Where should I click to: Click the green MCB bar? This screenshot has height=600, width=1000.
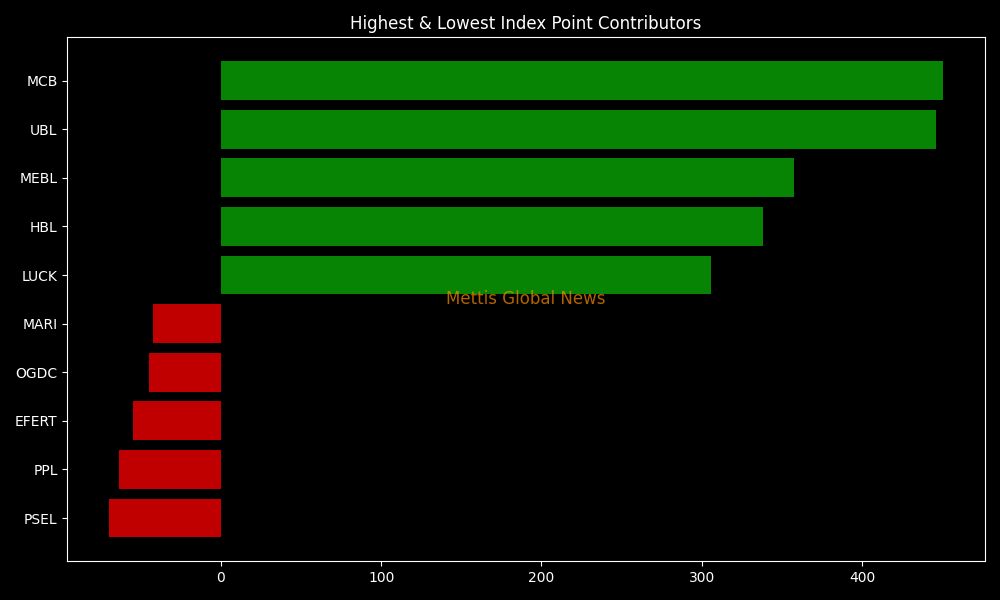[581, 81]
